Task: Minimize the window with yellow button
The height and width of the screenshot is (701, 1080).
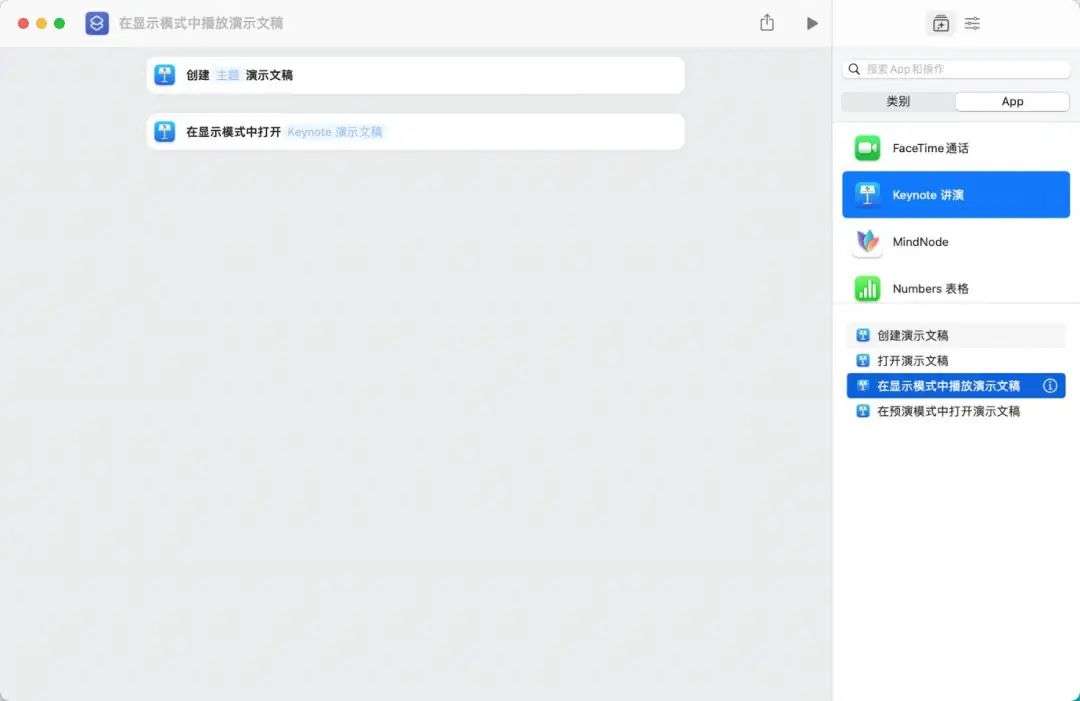Action: 41,23
